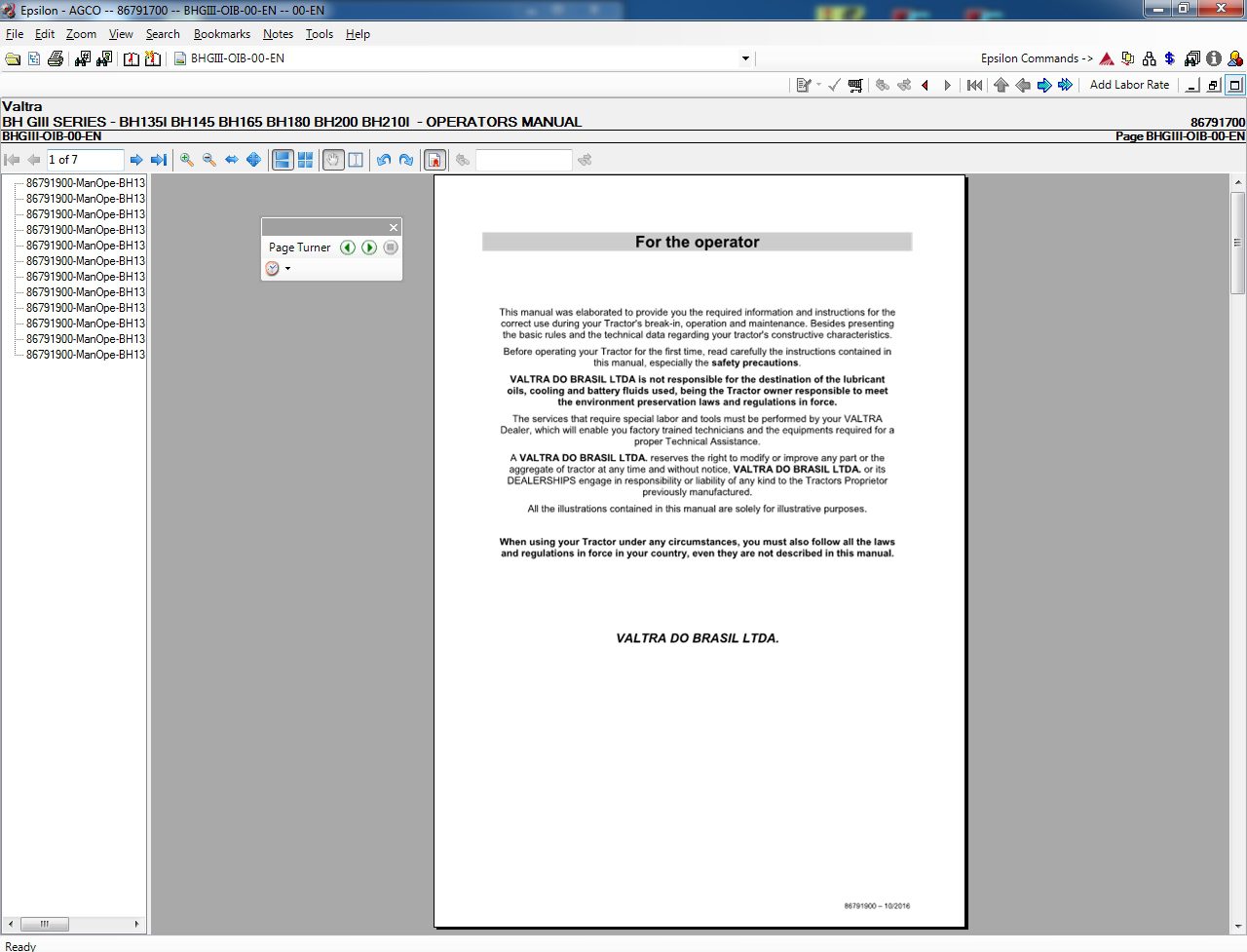Viewport: 1247px width, 952px height.
Task: Toggle the bookmarks panel button
Action: [x=435, y=160]
